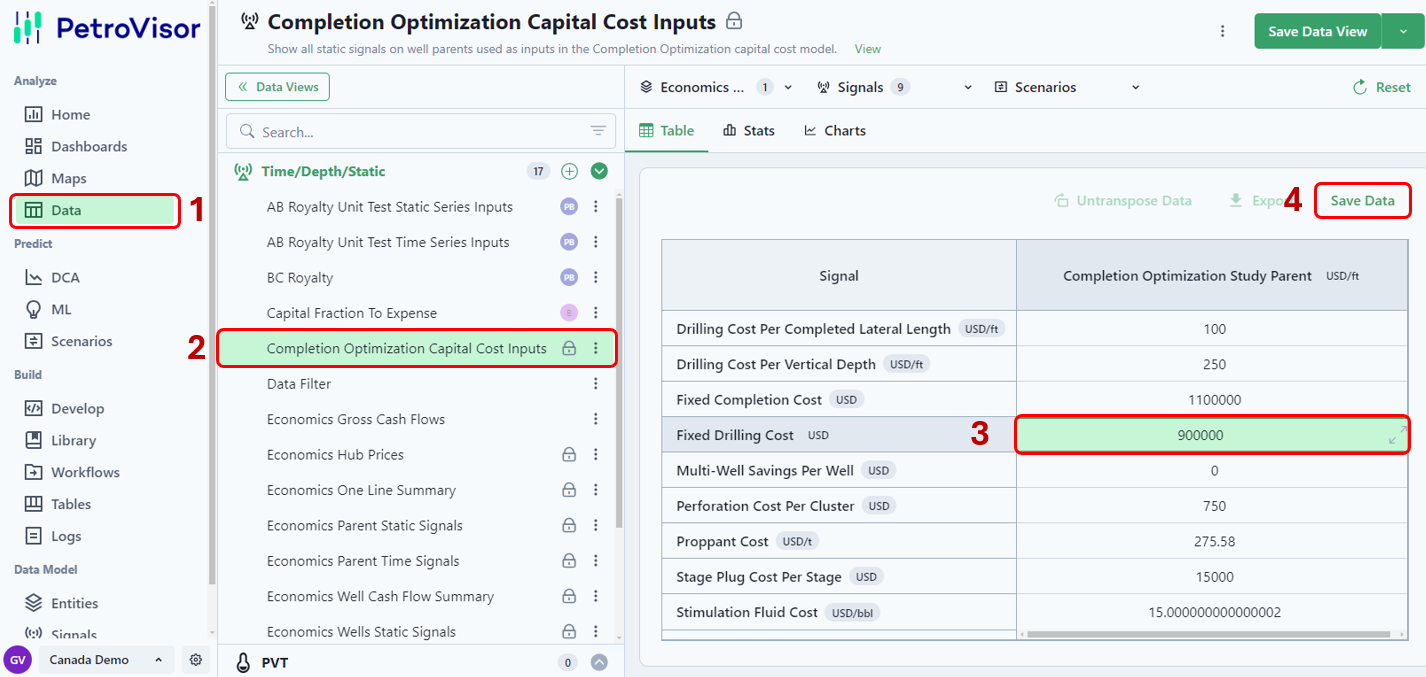This screenshot has width=1426, height=677.
Task: Focus the Search input field
Action: click(x=420, y=132)
